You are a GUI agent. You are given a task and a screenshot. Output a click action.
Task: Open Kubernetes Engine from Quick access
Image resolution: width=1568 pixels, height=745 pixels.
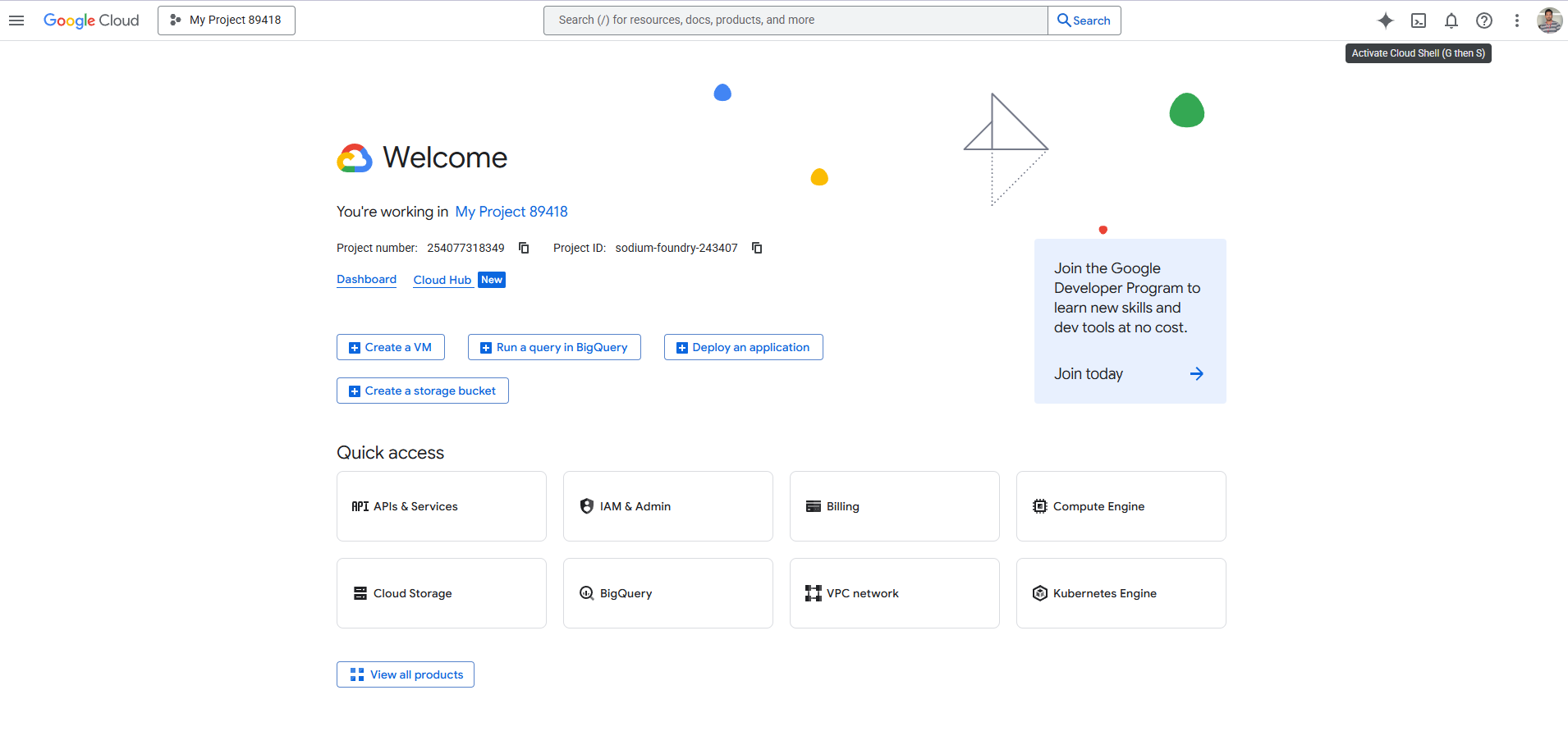(x=1121, y=592)
